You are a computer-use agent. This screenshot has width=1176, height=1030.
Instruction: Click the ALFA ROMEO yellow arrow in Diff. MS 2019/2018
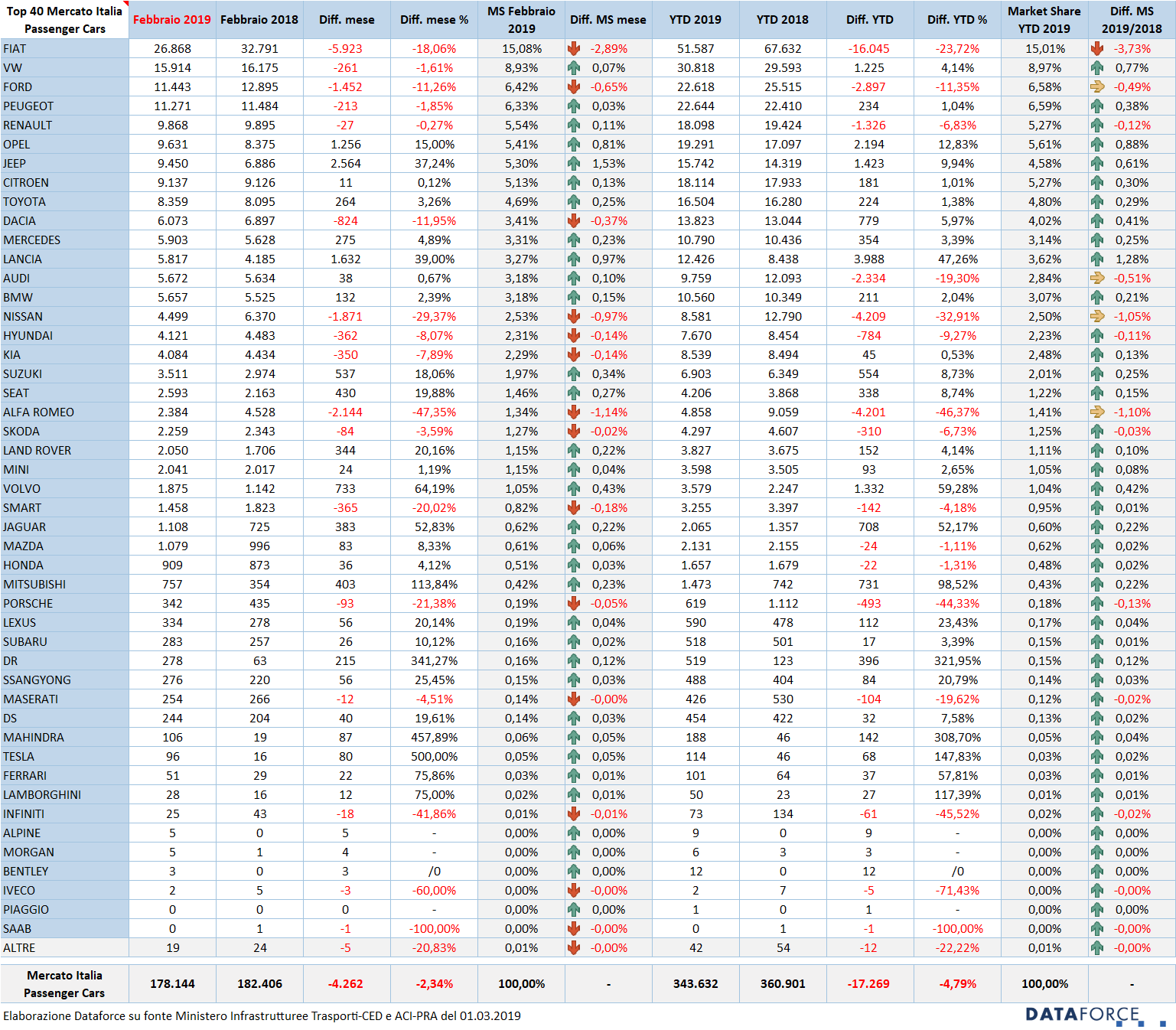click(1097, 412)
